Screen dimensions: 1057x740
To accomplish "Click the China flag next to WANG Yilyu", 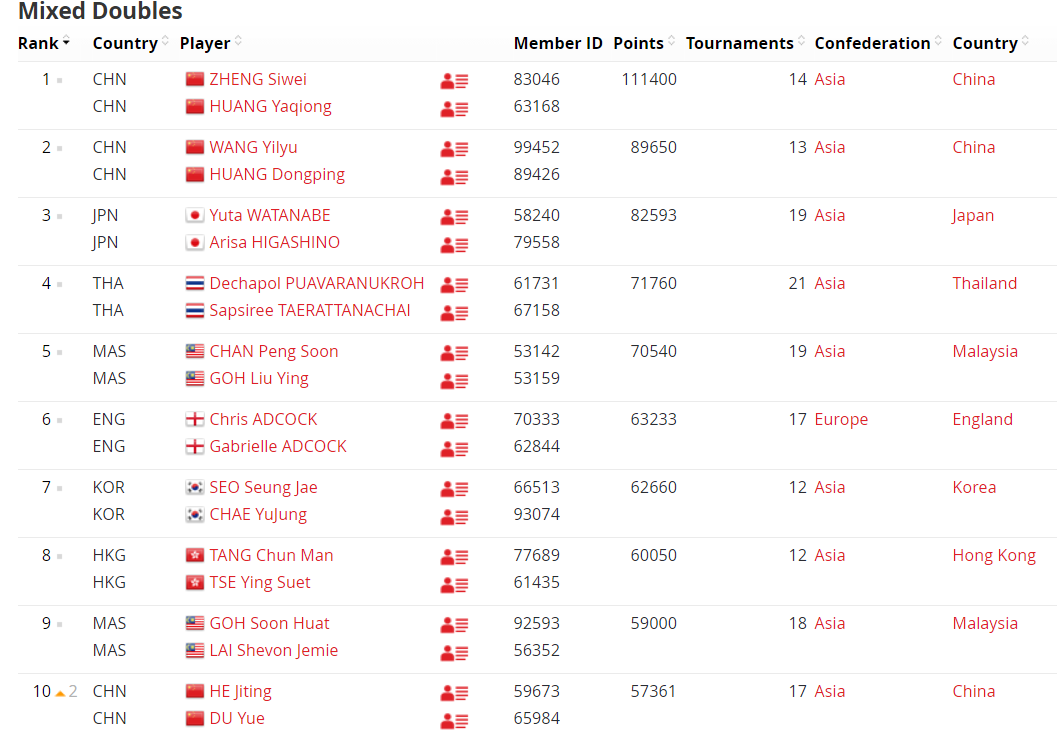I will pyautogui.click(x=195, y=147).
